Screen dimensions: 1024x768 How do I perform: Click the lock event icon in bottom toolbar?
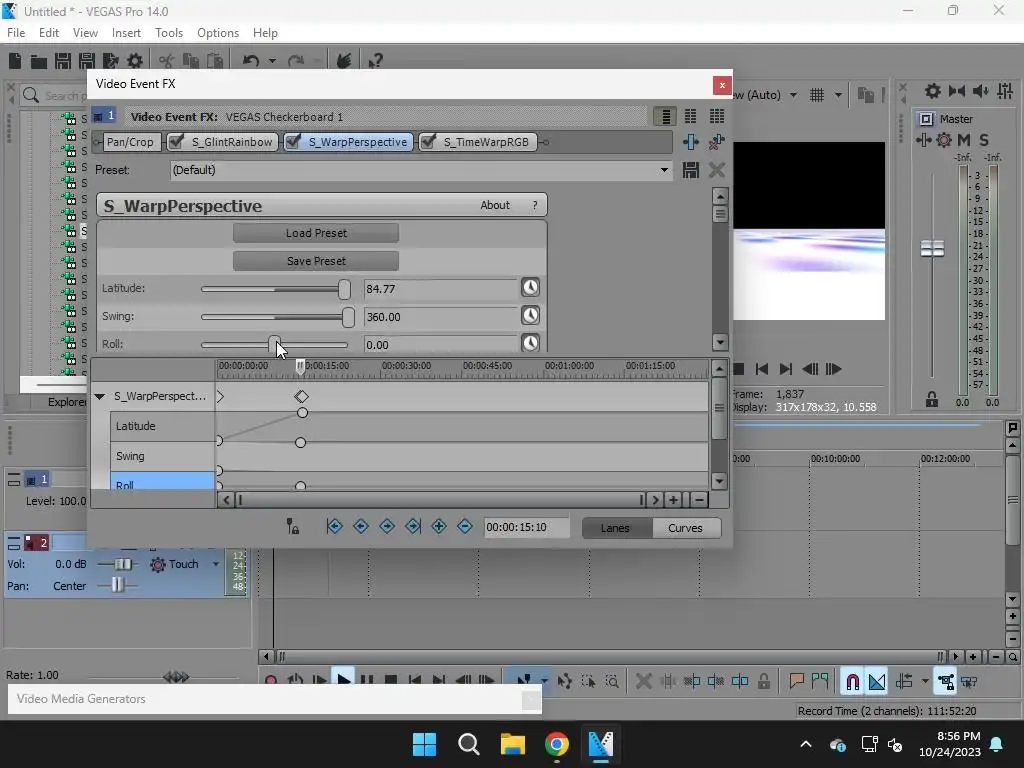pos(763,682)
